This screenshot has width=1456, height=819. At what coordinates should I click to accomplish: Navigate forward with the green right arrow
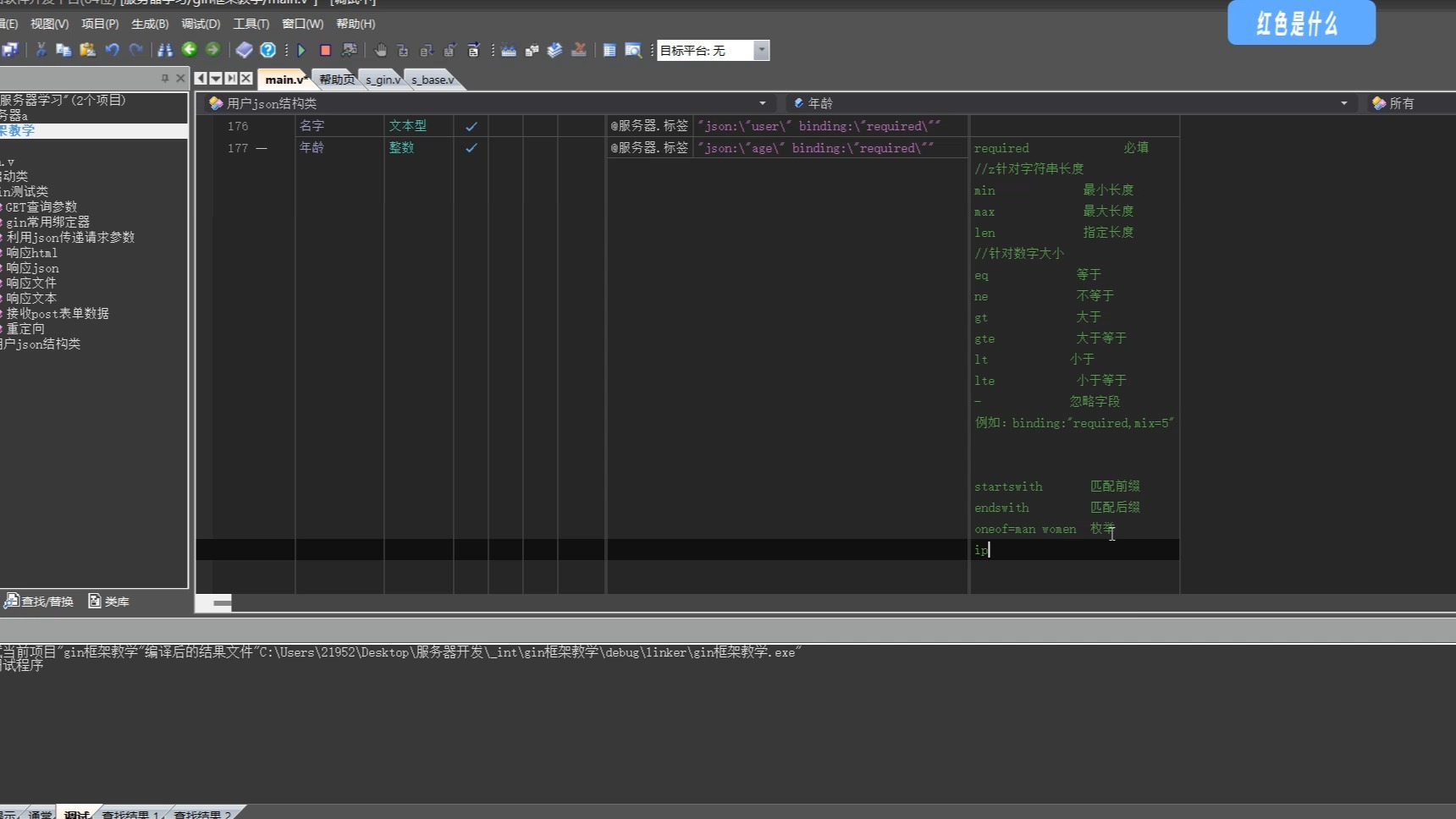tap(212, 50)
